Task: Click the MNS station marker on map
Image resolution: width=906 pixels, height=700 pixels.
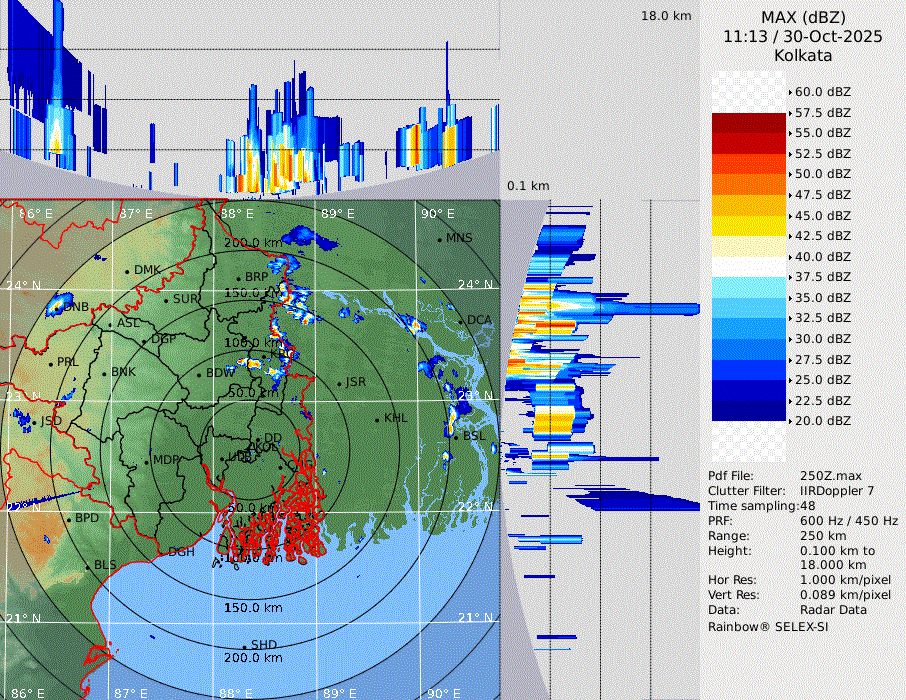Action: 439,238
